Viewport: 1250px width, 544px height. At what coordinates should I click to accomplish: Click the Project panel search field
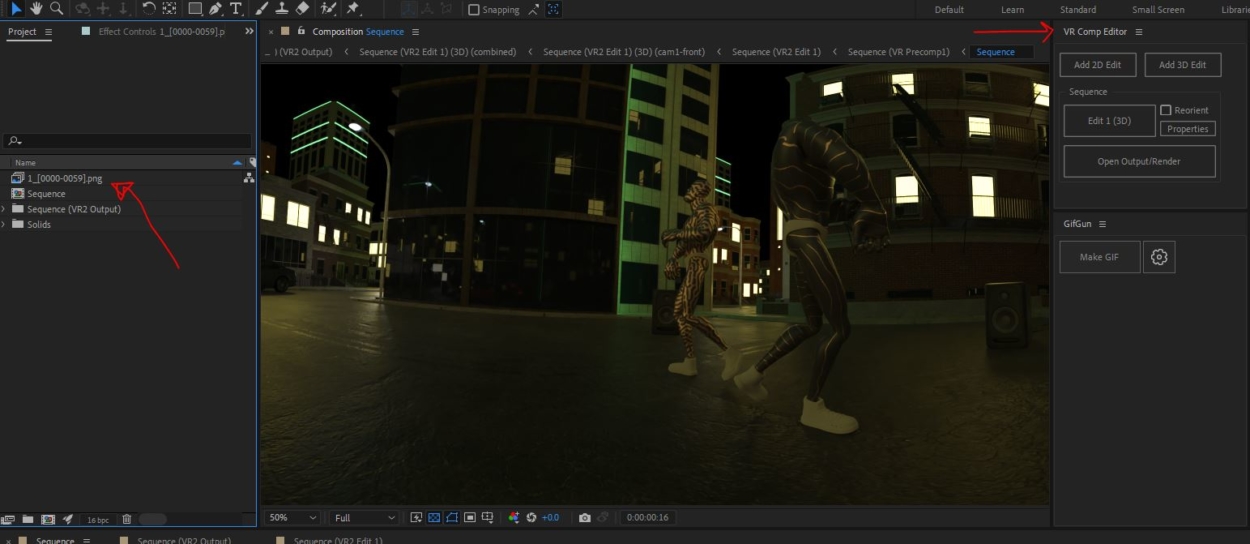[x=127, y=141]
